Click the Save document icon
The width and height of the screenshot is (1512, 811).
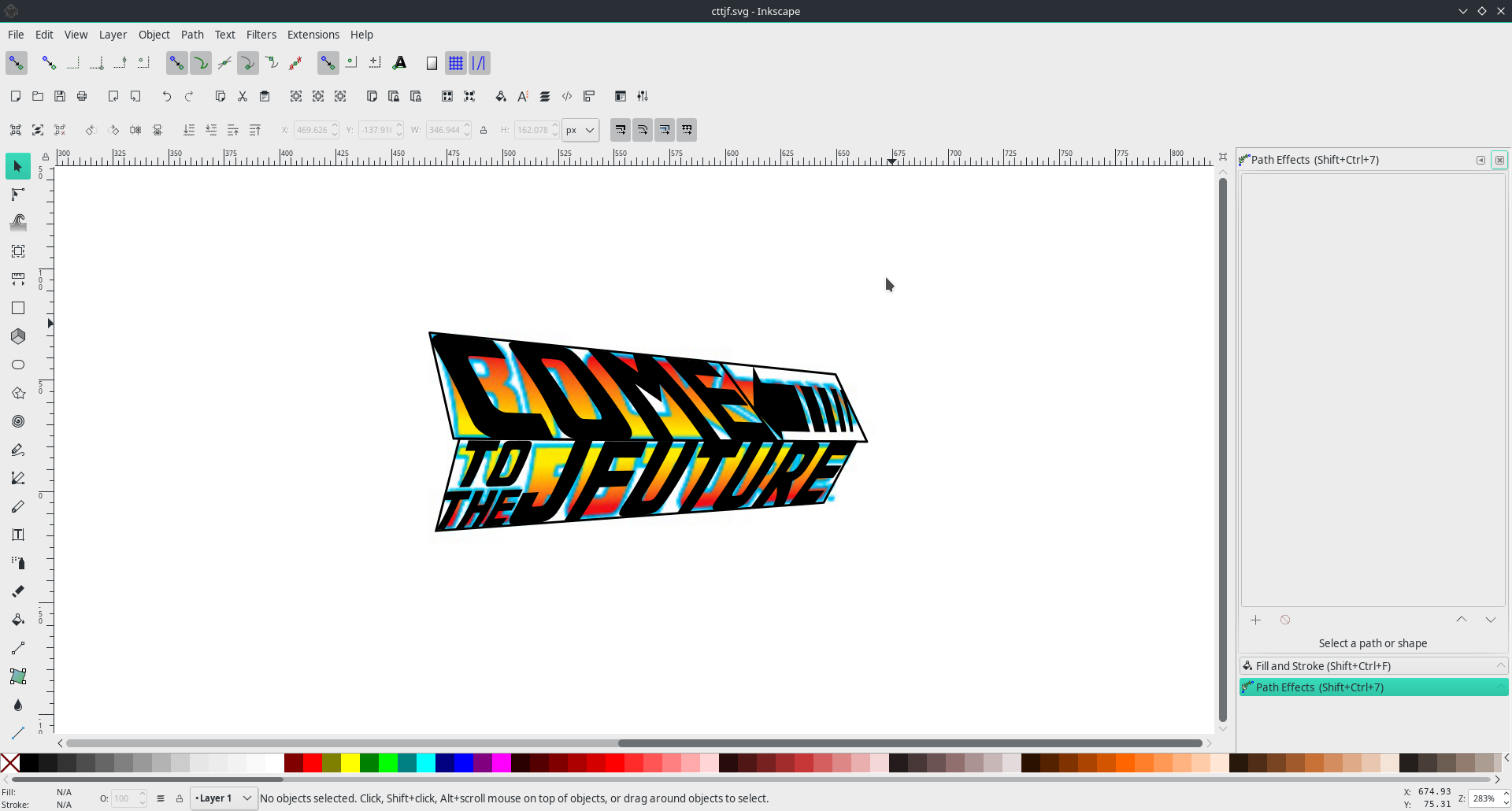pos(60,96)
